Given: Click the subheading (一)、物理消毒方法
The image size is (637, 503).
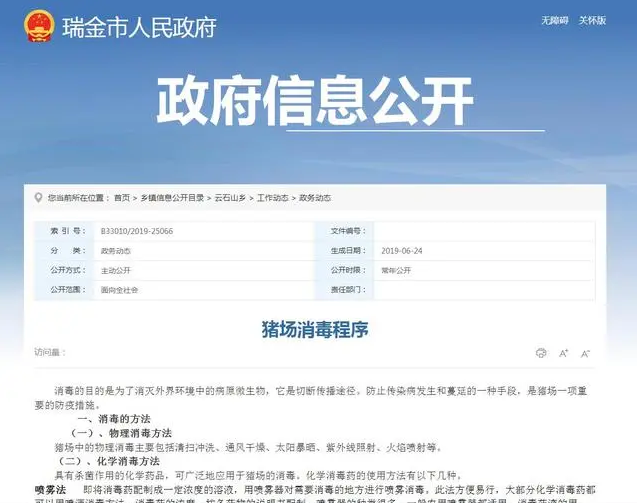Looking at the screenshot, I should point(121,433).
